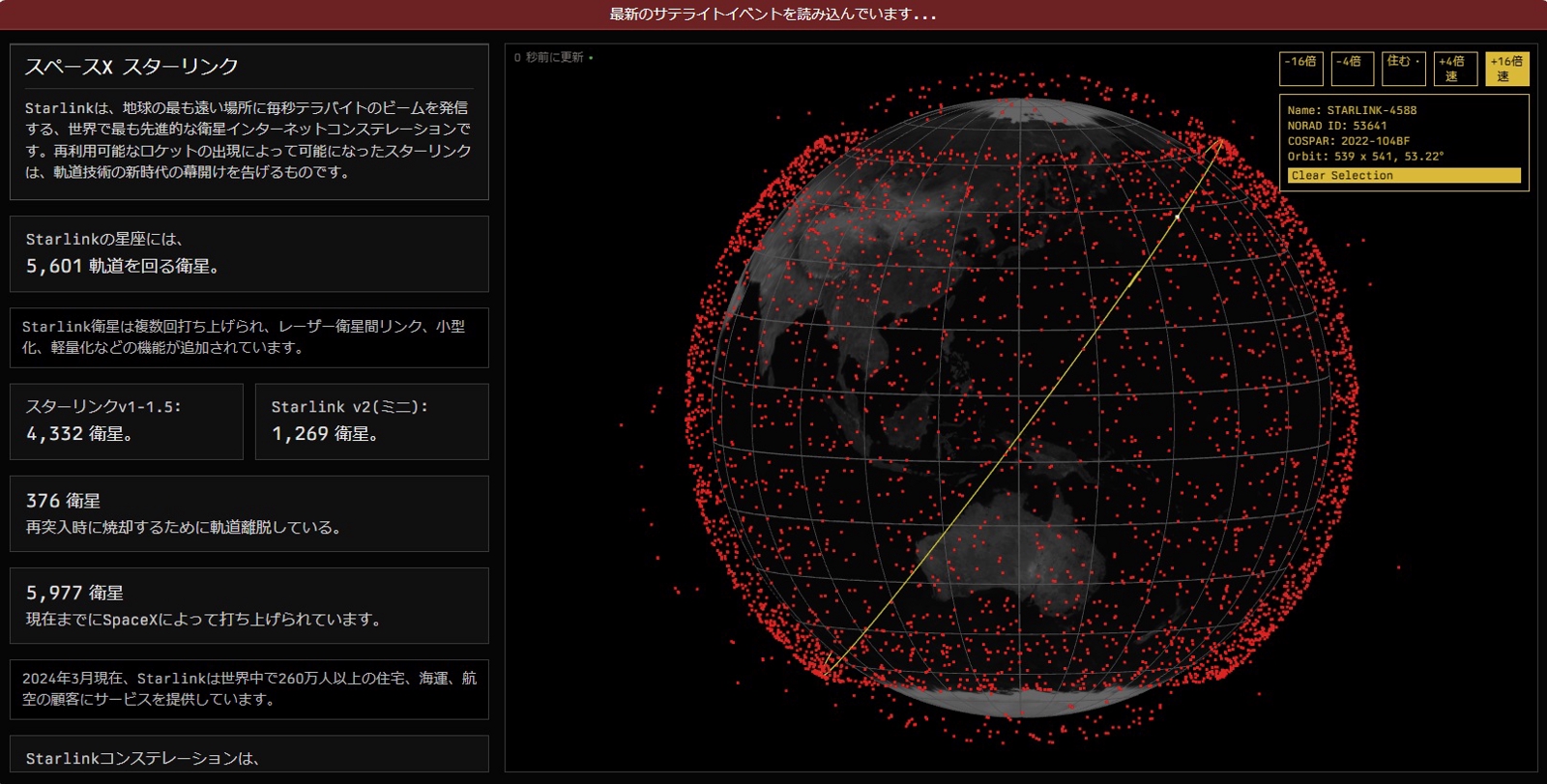
Task: Click the スターリンクv1-1.5 4,332 衛星 card
Action: point(127,421)
